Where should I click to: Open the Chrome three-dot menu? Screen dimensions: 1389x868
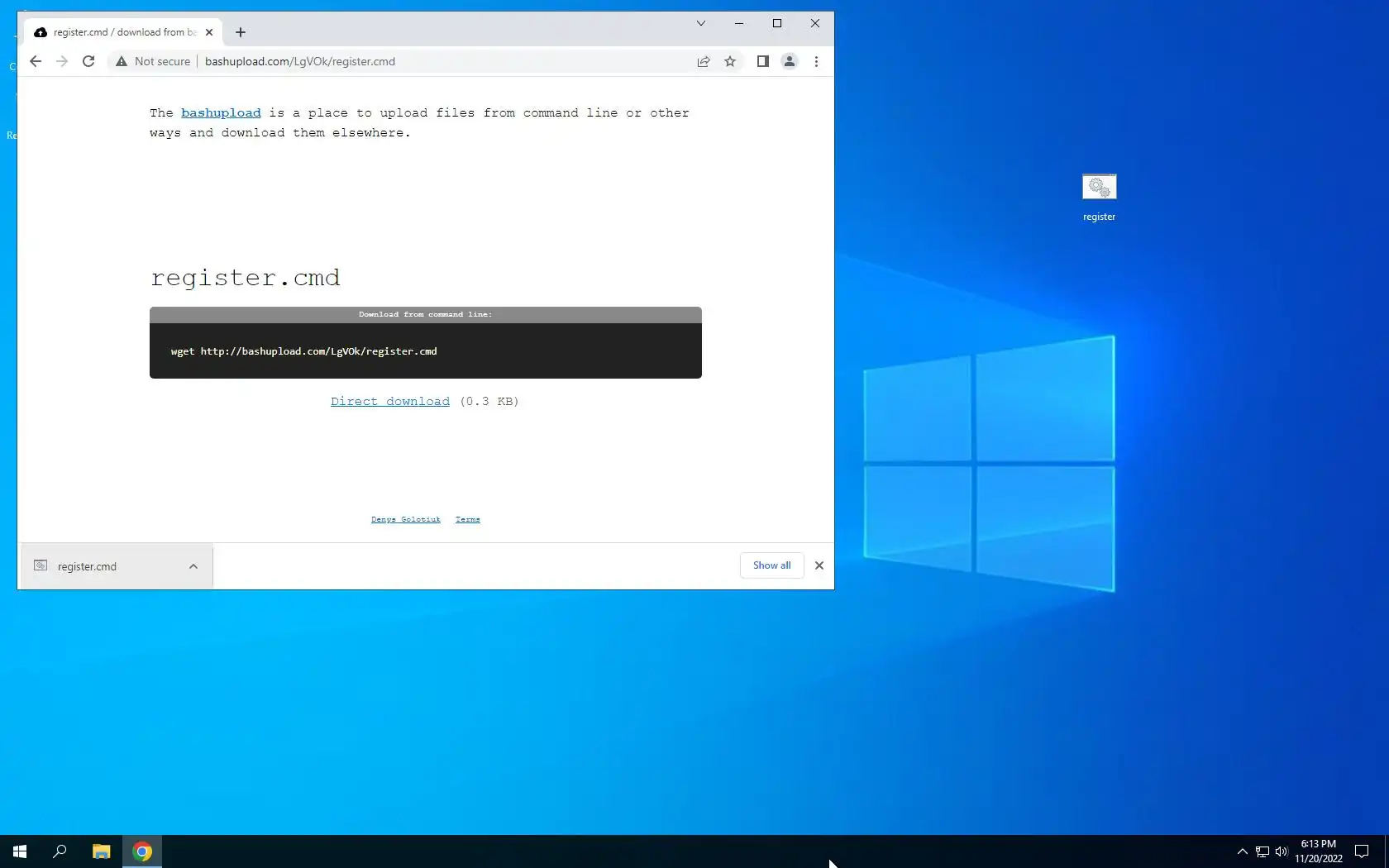click(816, 61)
